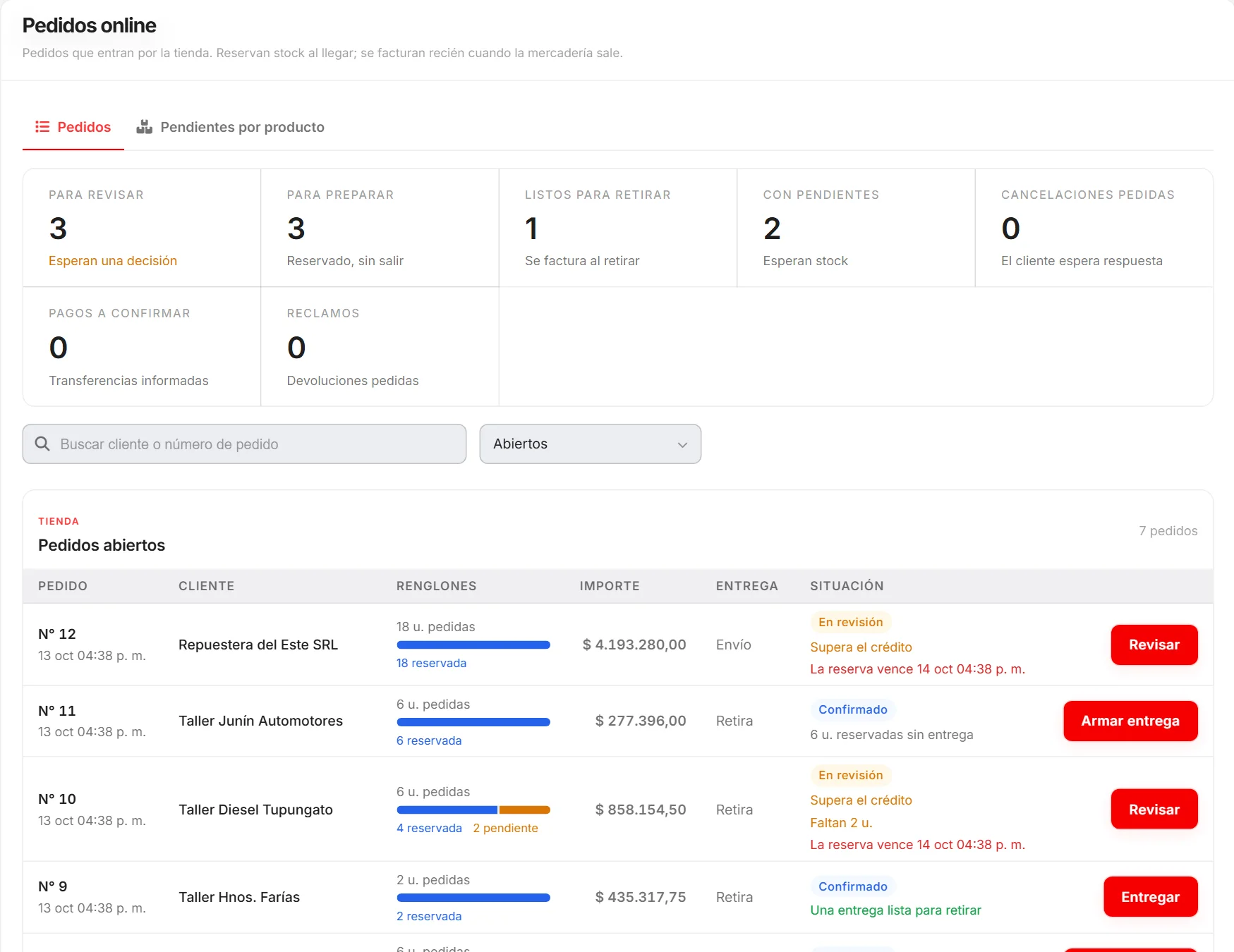This screenshot has width=1234, height=952.
Task: Click client Taller Hnos. Farías
Action: pyautogui.click(x=239, y=897)
